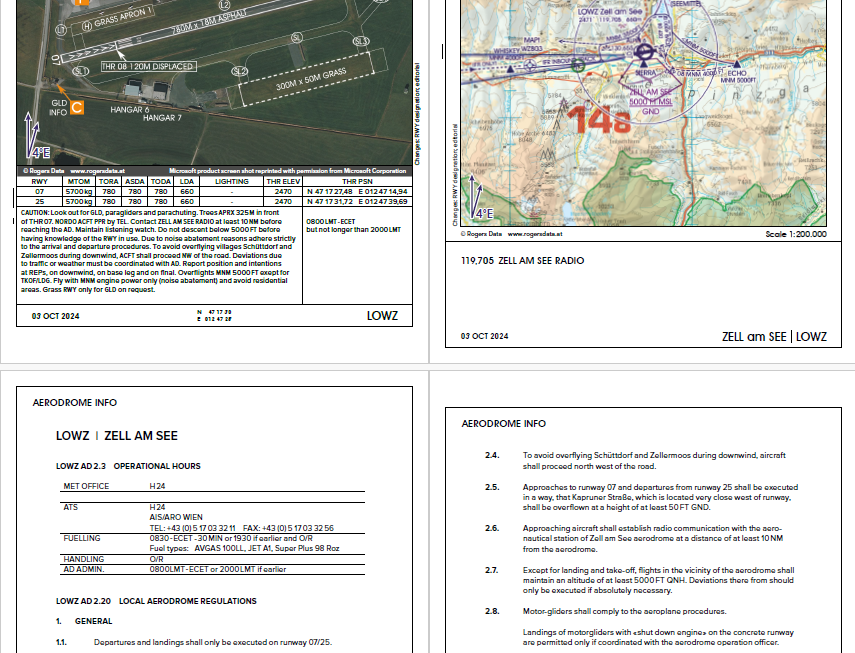
Task: Click the word 'CAUTION:' in the chart notes
Action: (35, 213)
